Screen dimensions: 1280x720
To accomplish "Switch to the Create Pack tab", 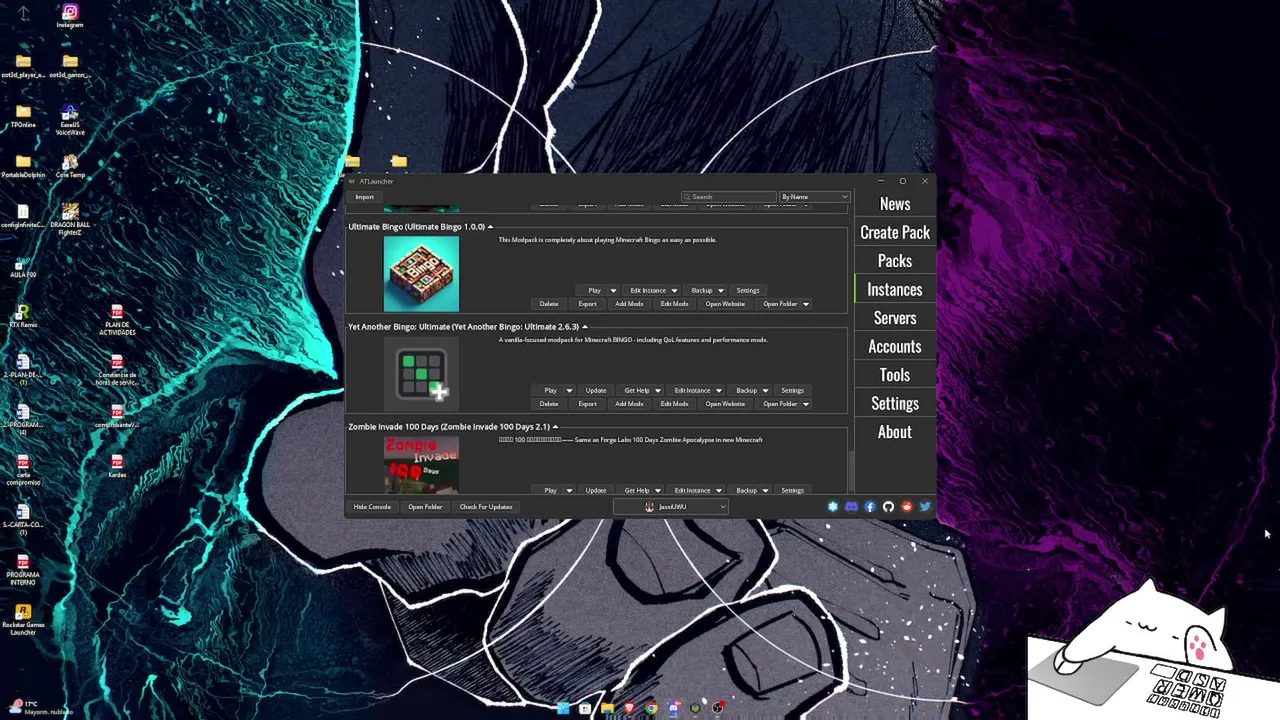I will [895, 232].
